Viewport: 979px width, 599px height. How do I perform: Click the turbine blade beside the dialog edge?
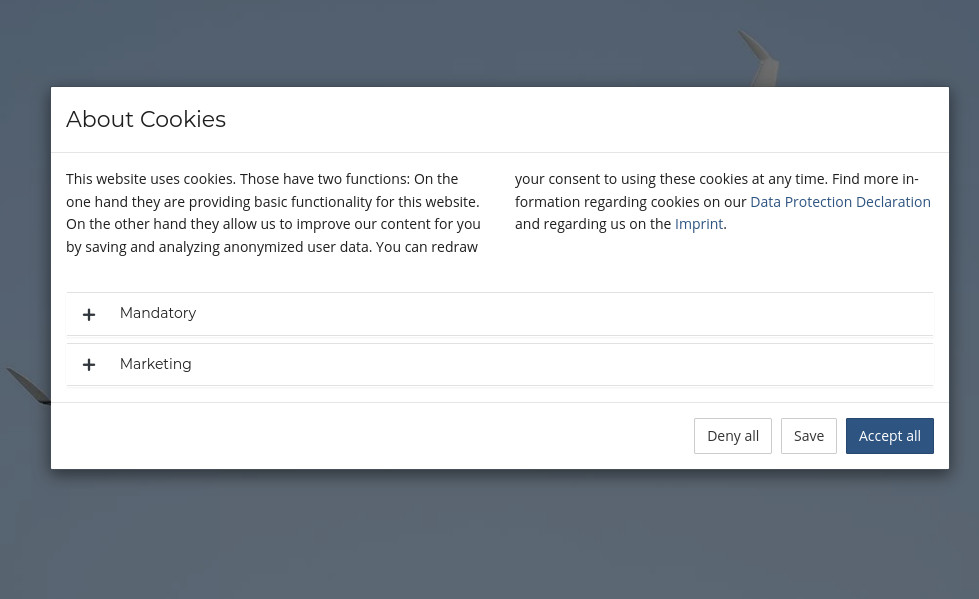(29, 386)
